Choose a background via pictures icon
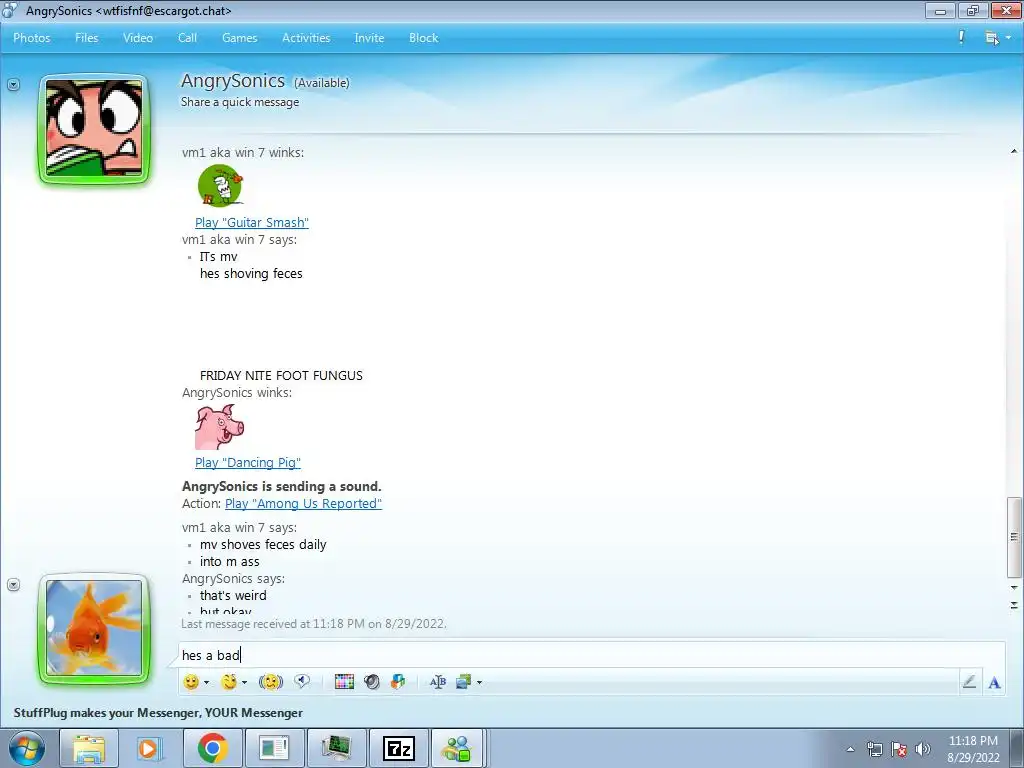Viewport: 1024px width, 768px height. coord(464,682)
